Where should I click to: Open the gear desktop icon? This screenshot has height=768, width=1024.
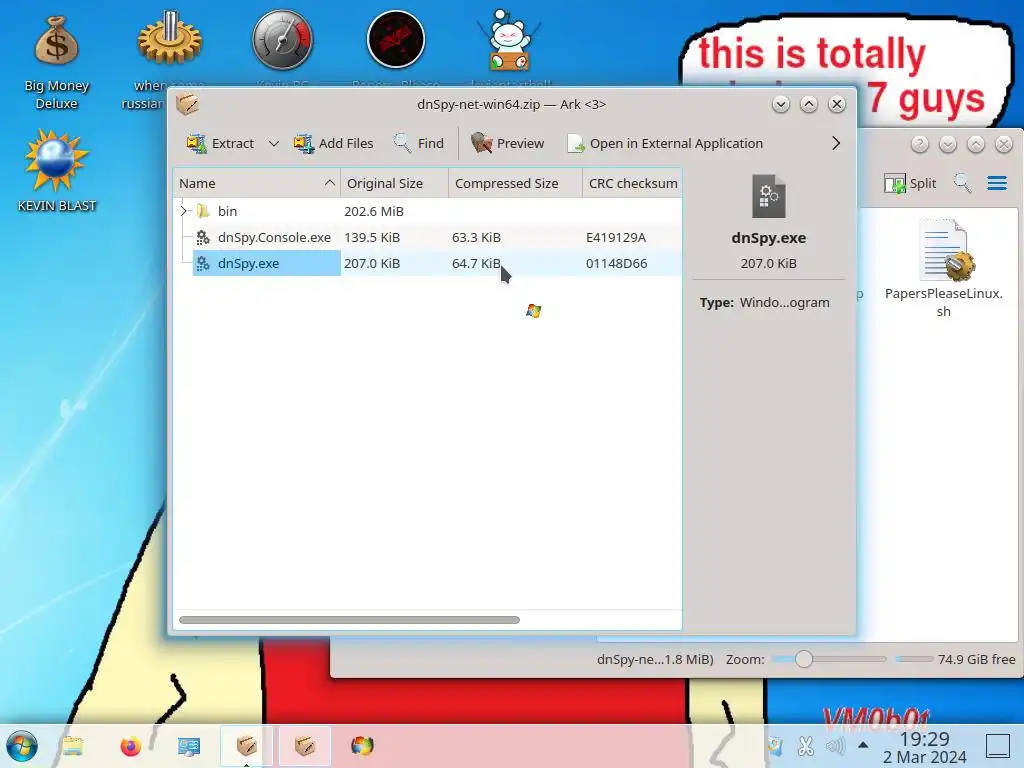pos(169,40)
